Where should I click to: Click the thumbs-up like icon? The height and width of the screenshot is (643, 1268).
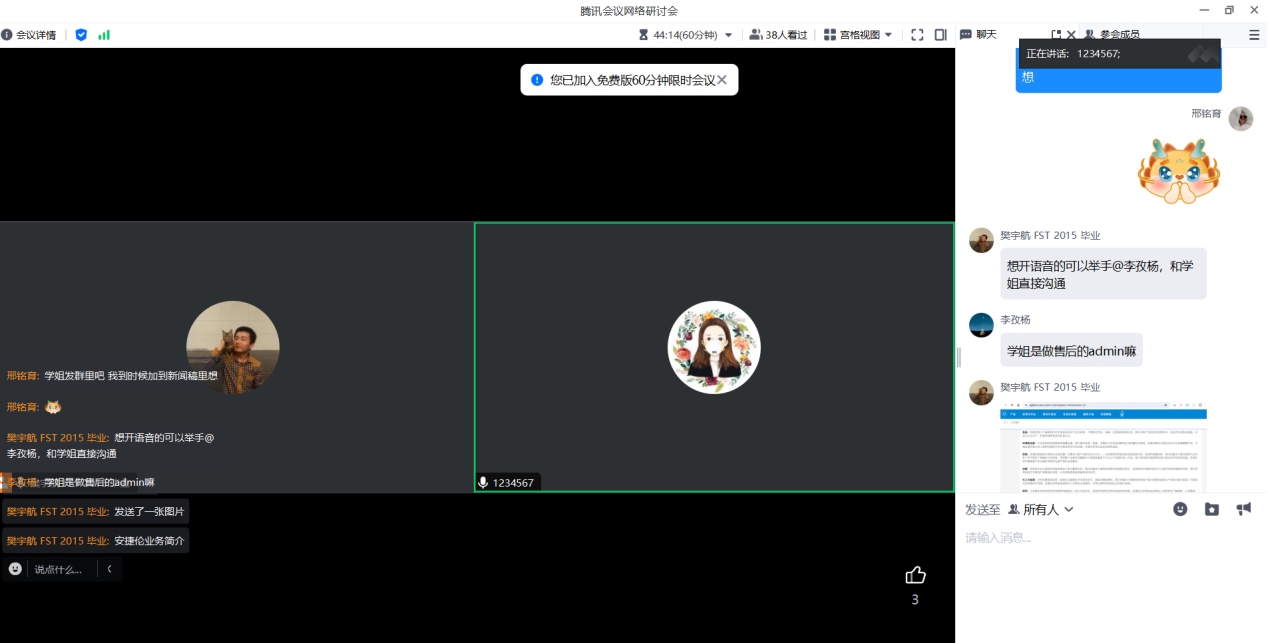[915, 575]
